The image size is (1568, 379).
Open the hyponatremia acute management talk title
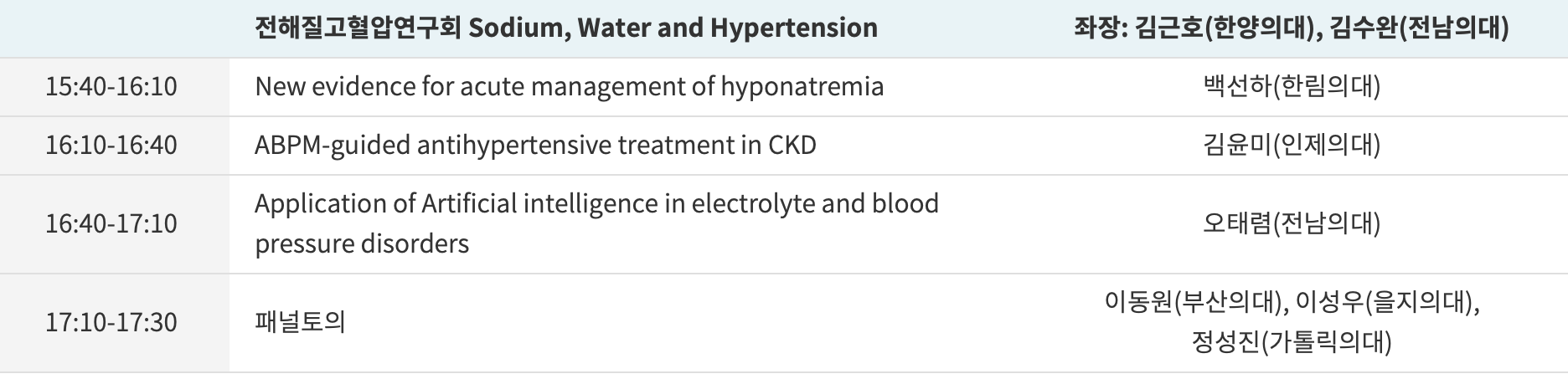tap(569, 86)
